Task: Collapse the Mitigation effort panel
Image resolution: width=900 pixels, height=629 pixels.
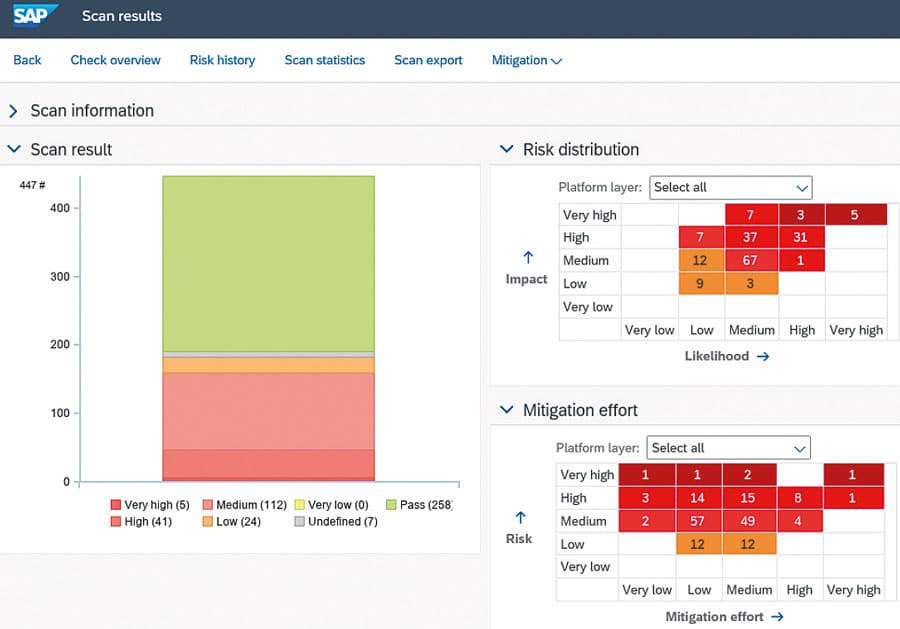Action: tap(506, 410)
